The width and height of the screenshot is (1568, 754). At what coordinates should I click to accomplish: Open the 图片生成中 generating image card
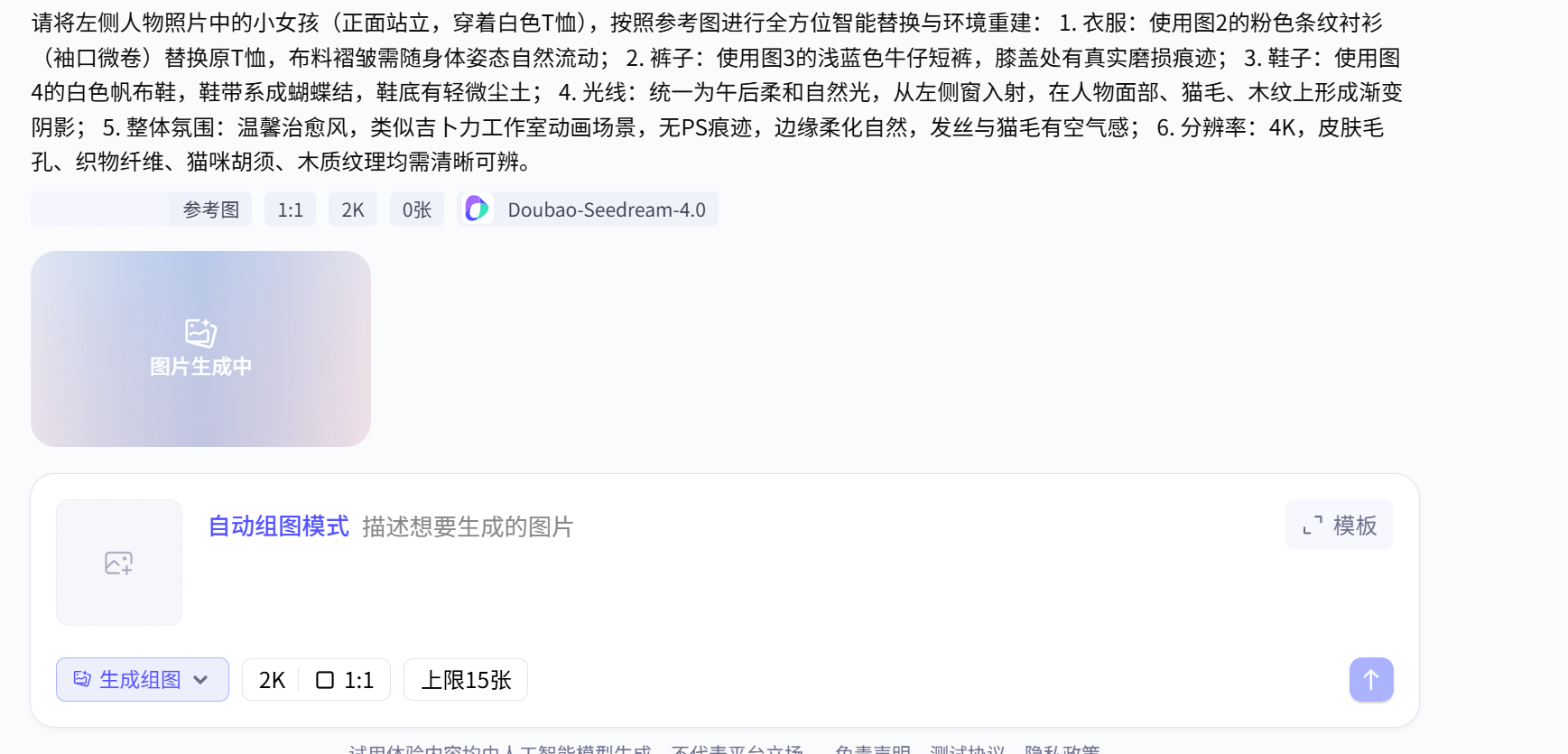pos(200,349)
